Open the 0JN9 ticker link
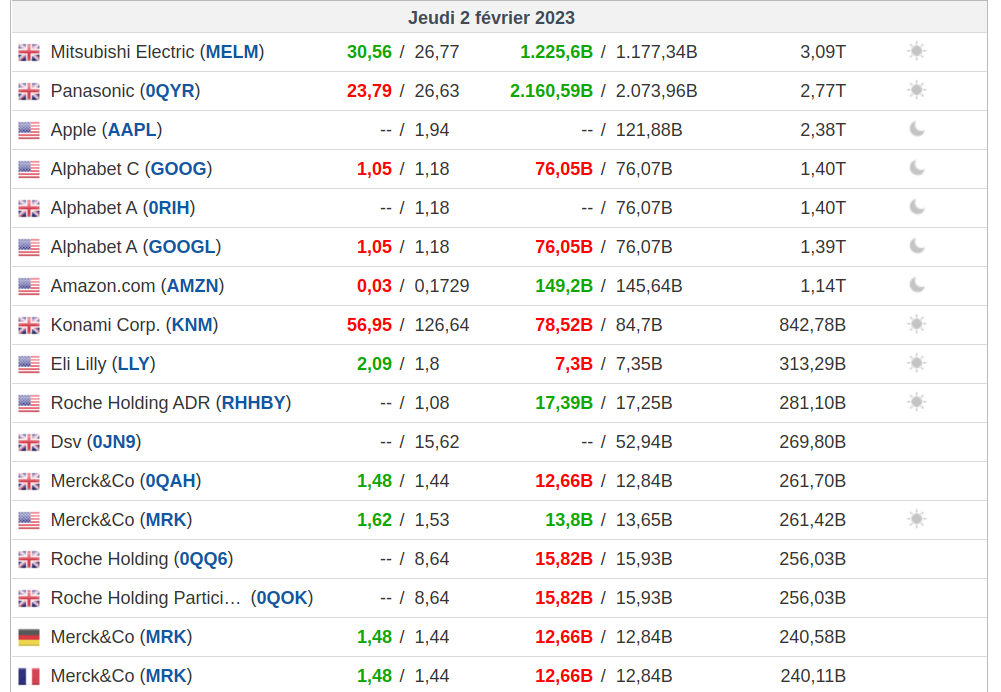 pyautogui.click(x=114, y=441)
